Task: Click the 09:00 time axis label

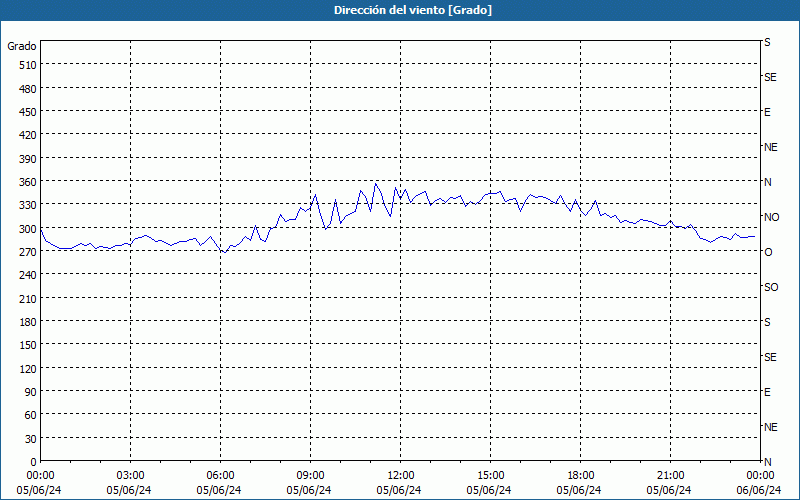Action: point(310,476)
